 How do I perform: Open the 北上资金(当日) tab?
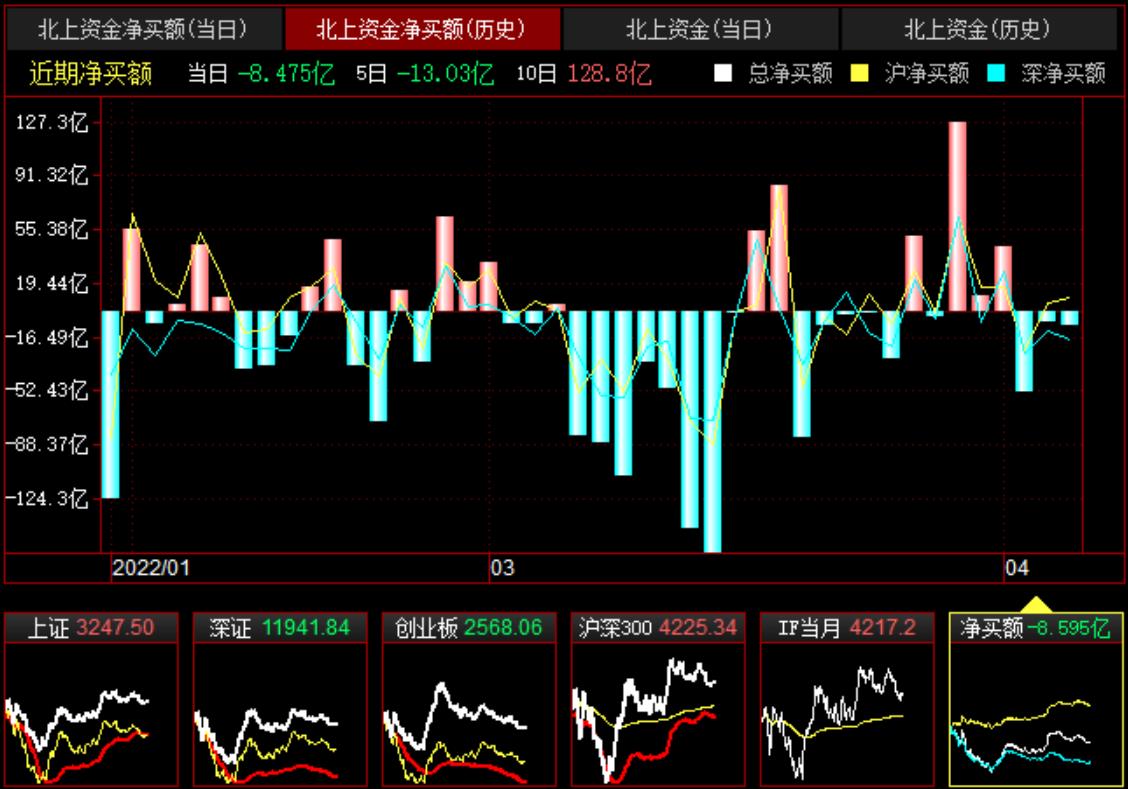coord(699,30)
